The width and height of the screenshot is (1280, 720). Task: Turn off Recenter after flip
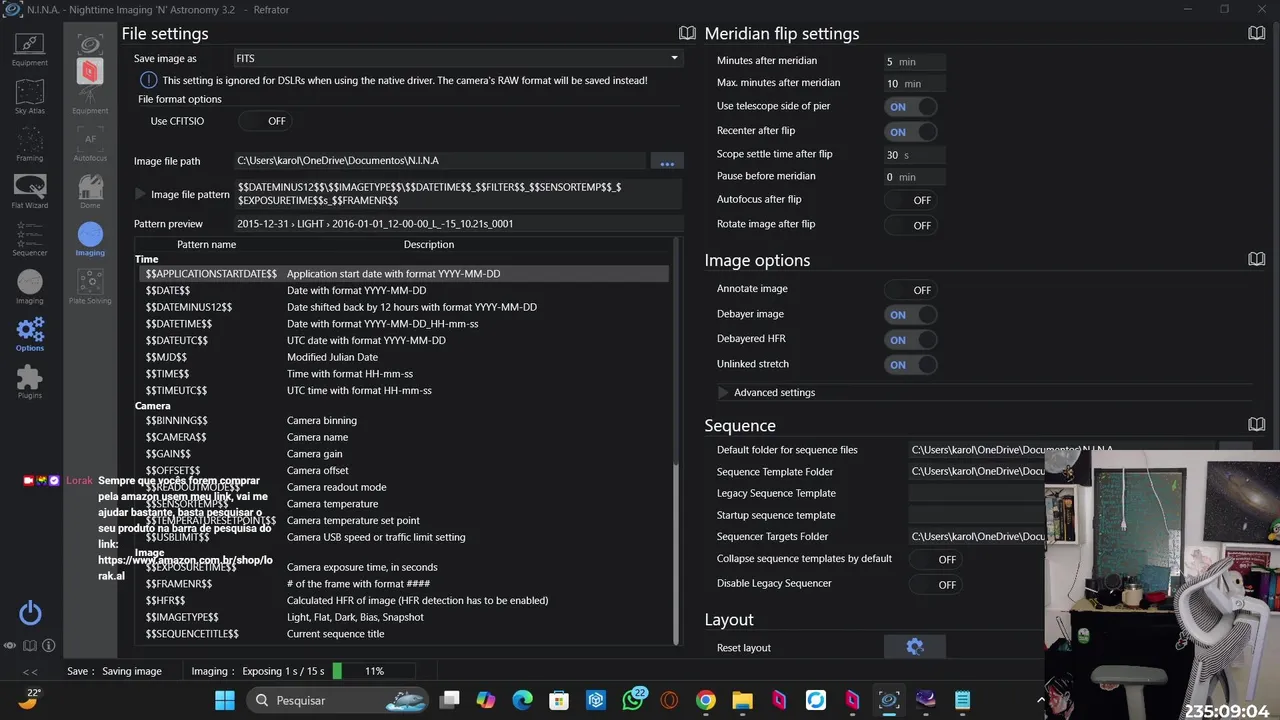911,132
